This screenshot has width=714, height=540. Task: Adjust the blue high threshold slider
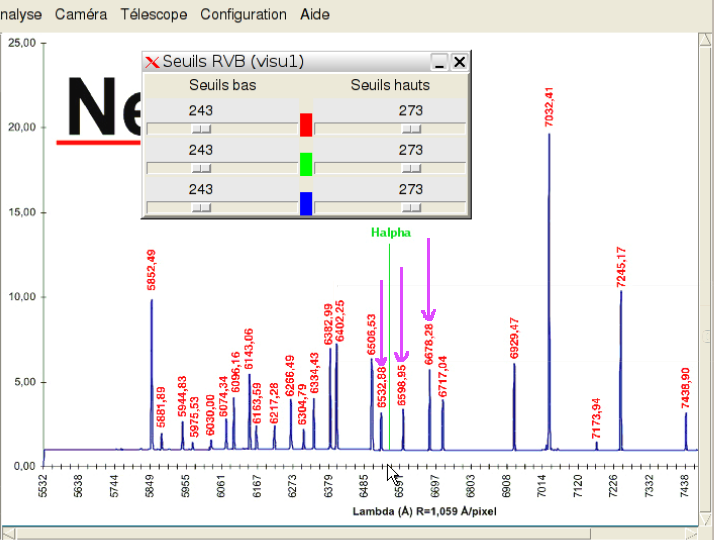(411, 208)
